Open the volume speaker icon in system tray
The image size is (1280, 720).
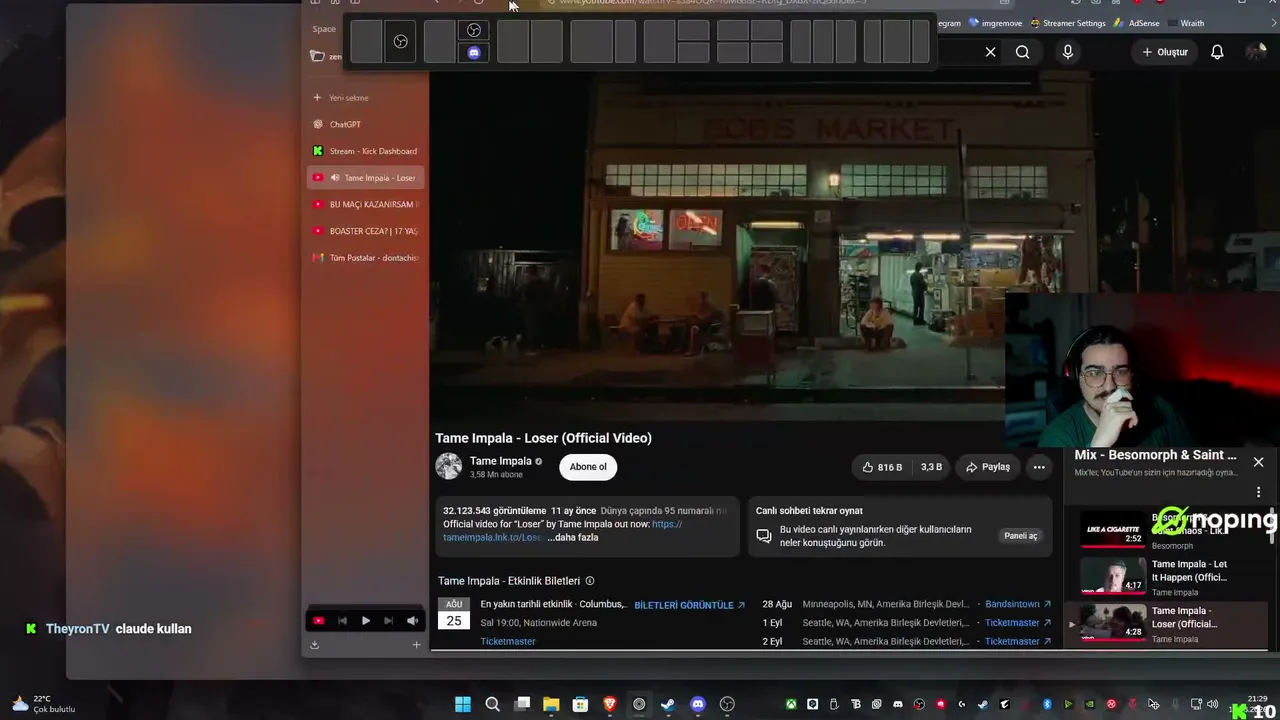coord(1213,704)
